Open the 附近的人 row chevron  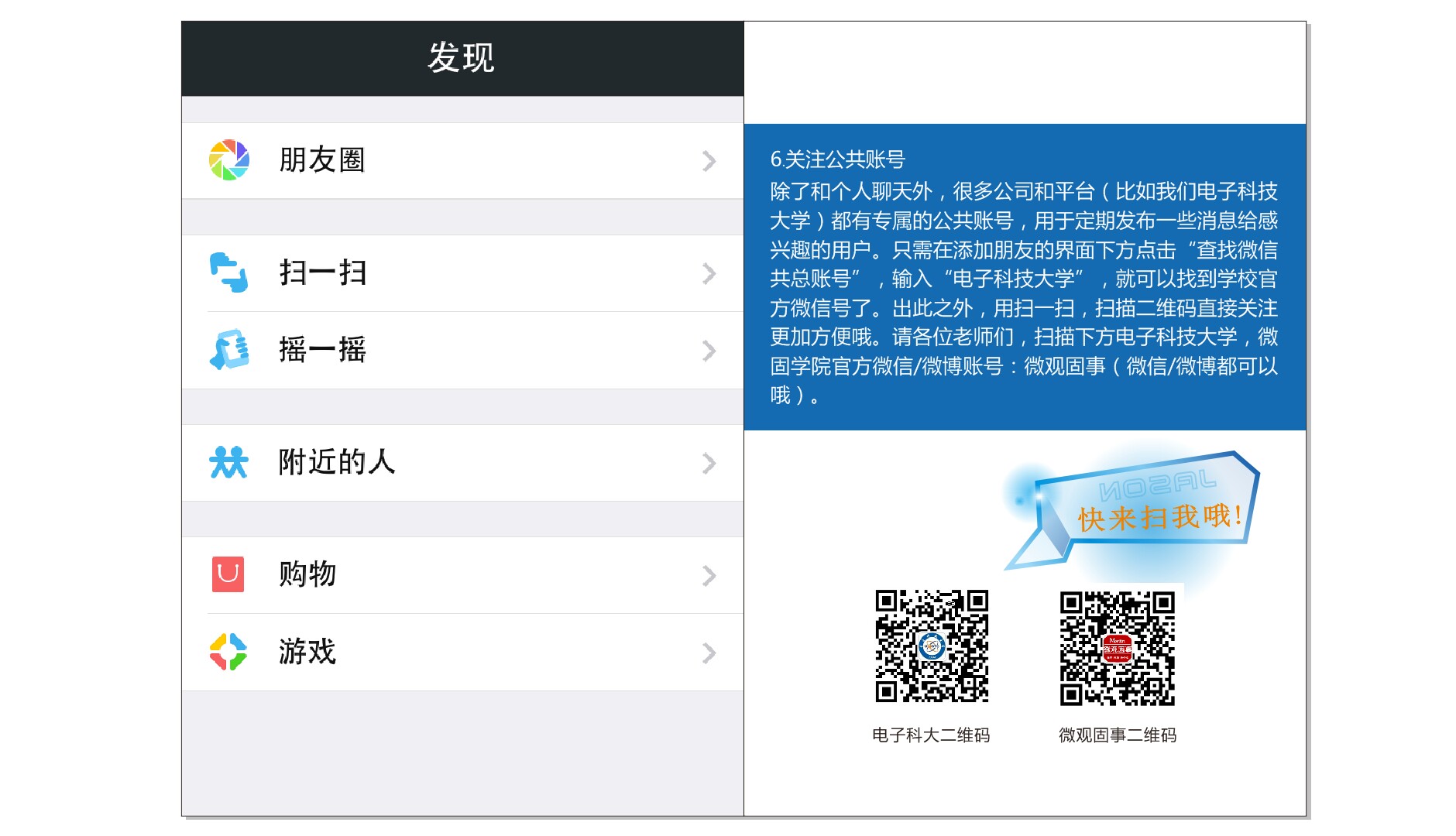click(709, 463)
